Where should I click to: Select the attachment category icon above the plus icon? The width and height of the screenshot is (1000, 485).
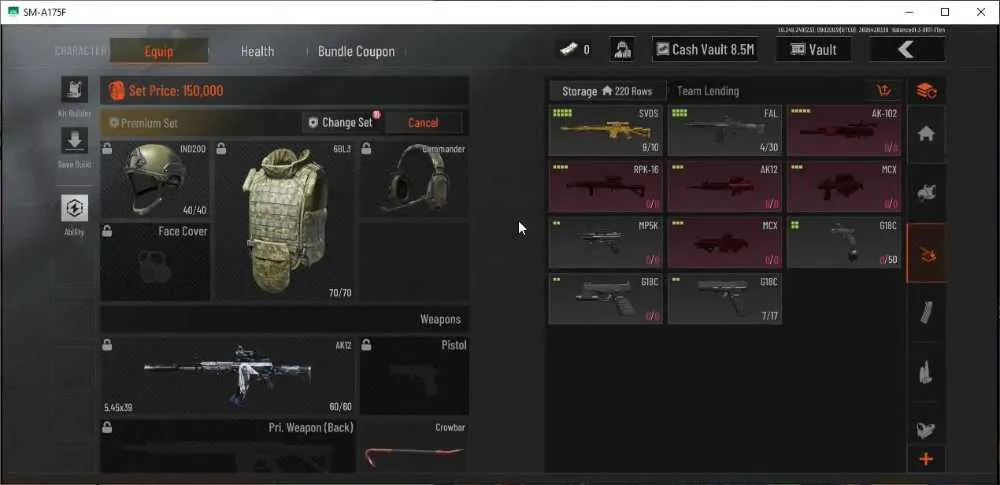pos(926,429)
